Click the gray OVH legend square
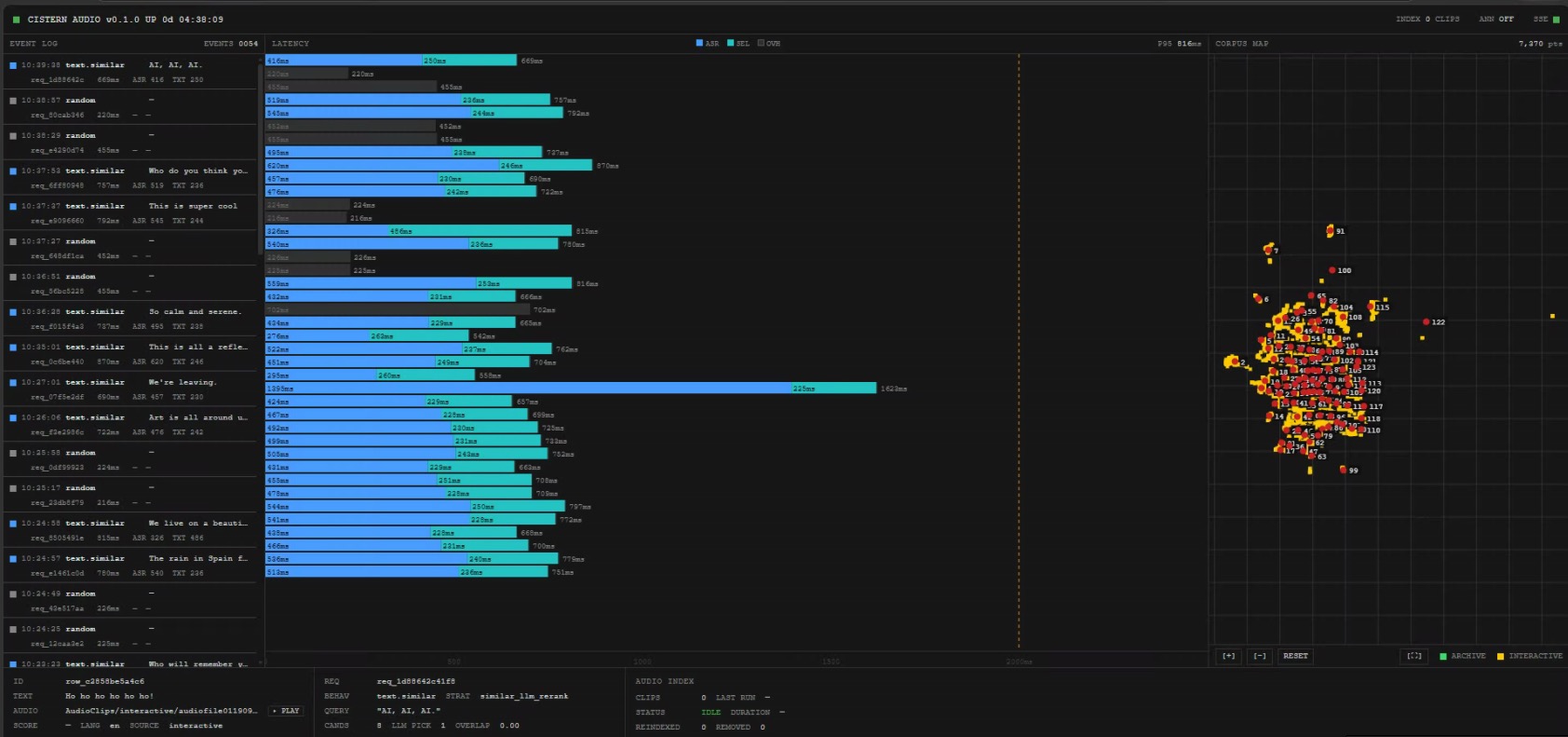This screenshot has width=1568, height=737. click(x=761, y=43)
